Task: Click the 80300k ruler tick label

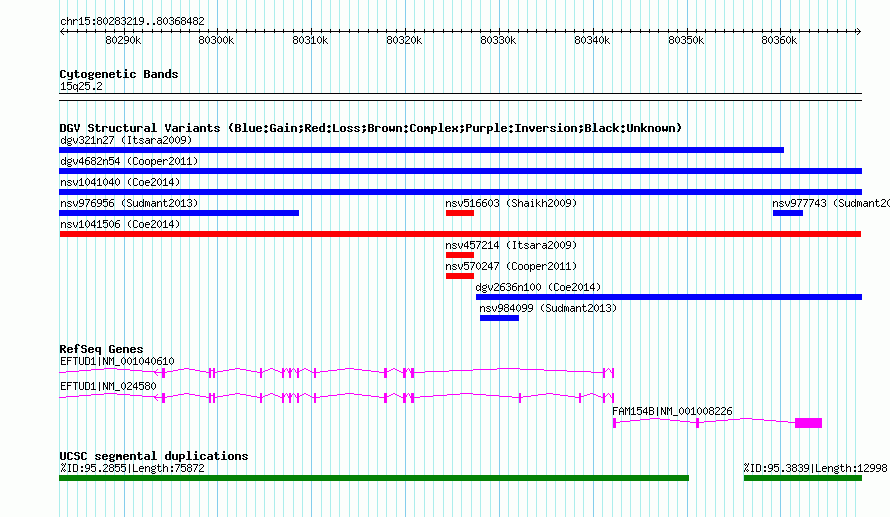Action: point(216,40)
